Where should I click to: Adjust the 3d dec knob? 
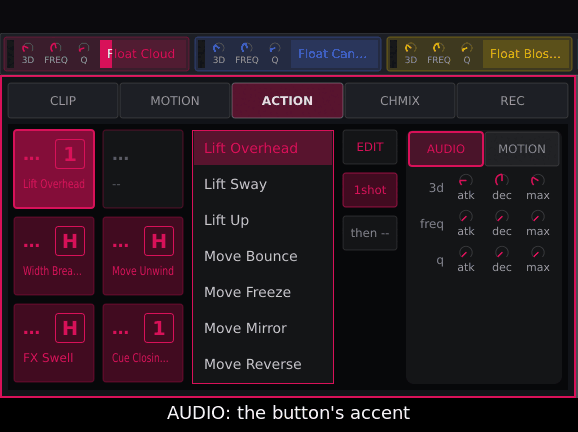(501, 180)
